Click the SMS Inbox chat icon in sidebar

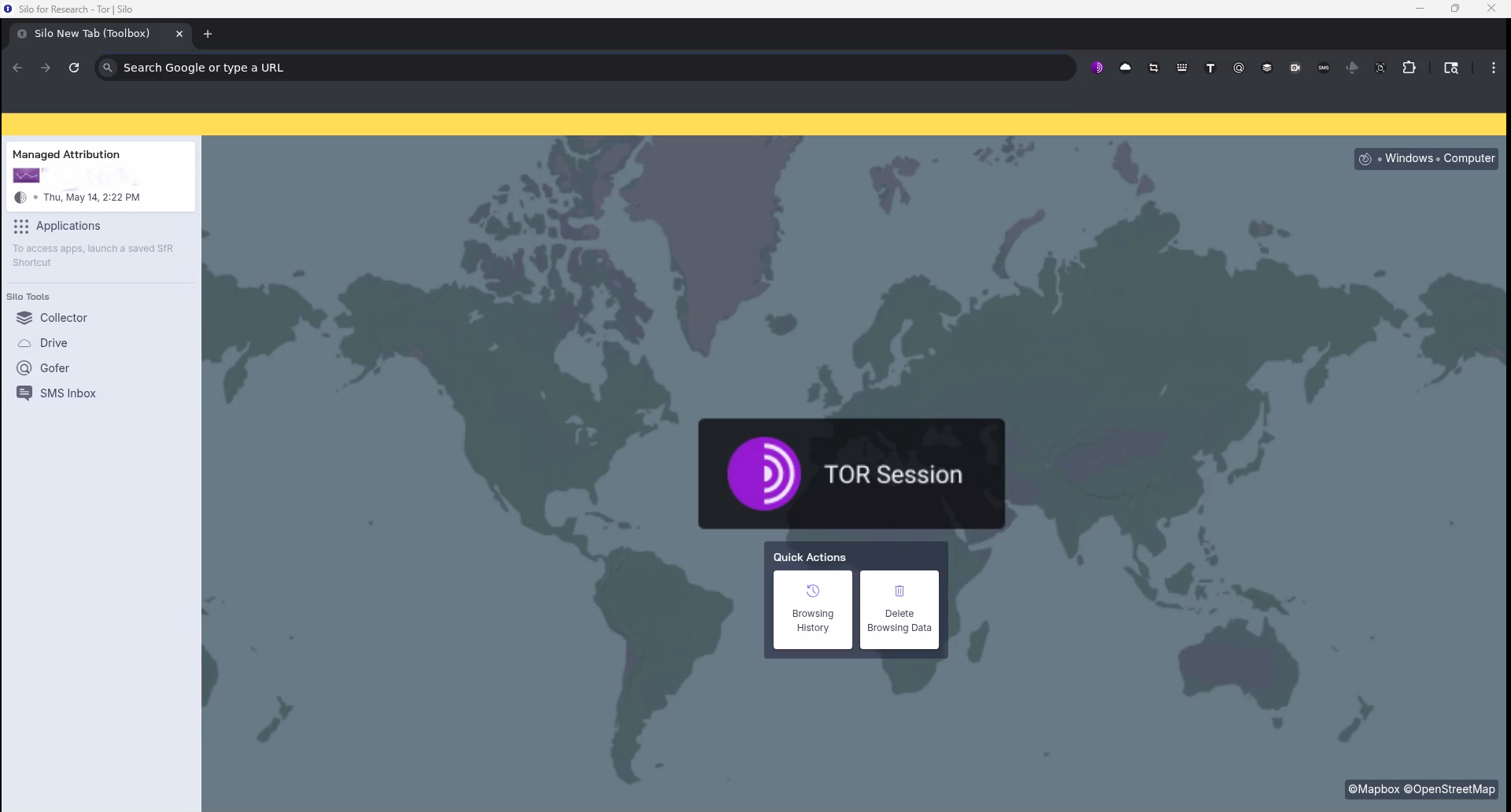pyautogui.click(x=24, y=393)
